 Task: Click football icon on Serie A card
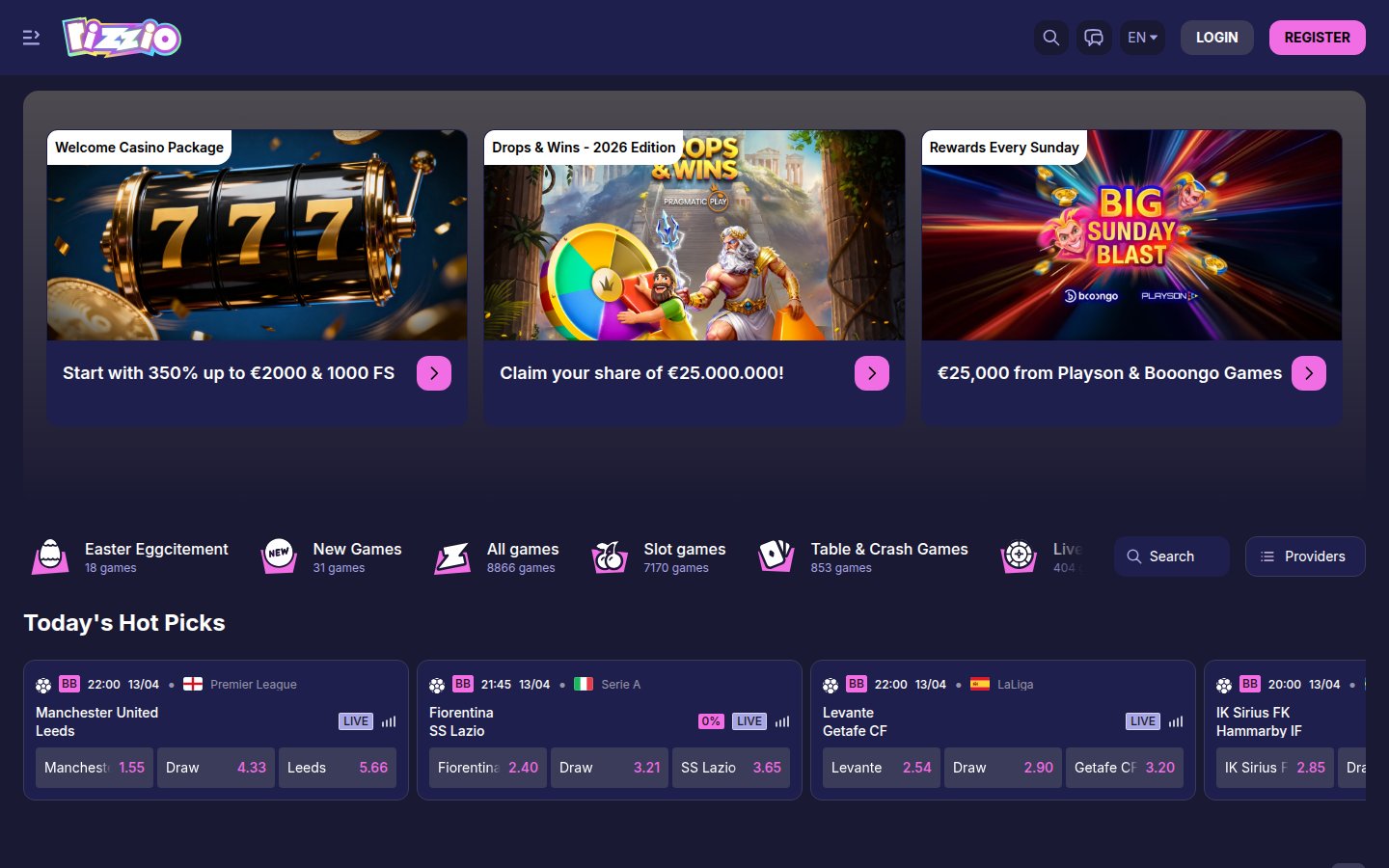(x=437, y=685)
